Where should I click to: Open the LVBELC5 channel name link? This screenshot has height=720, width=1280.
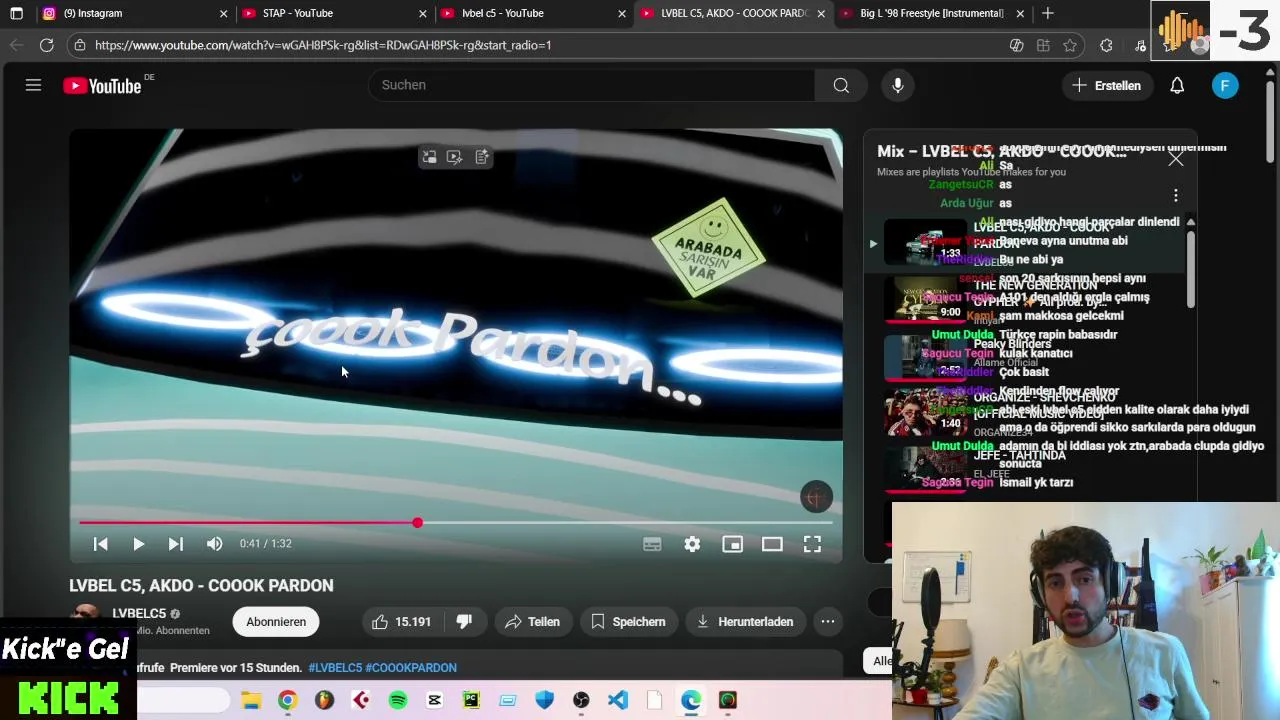tap(139, 614)
